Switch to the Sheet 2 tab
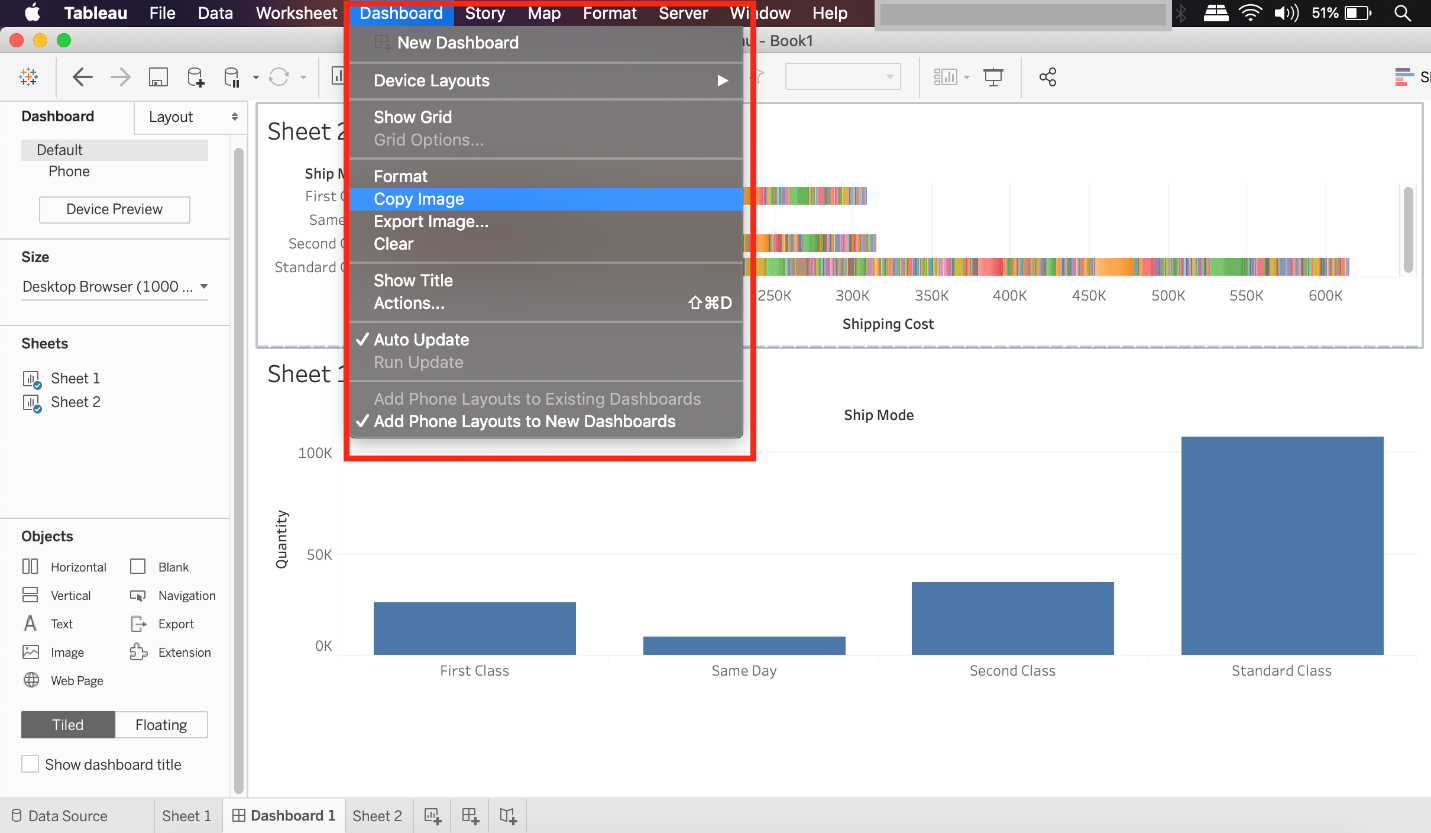The width and height of the screenshot is (1431, 833). [377, 816]
